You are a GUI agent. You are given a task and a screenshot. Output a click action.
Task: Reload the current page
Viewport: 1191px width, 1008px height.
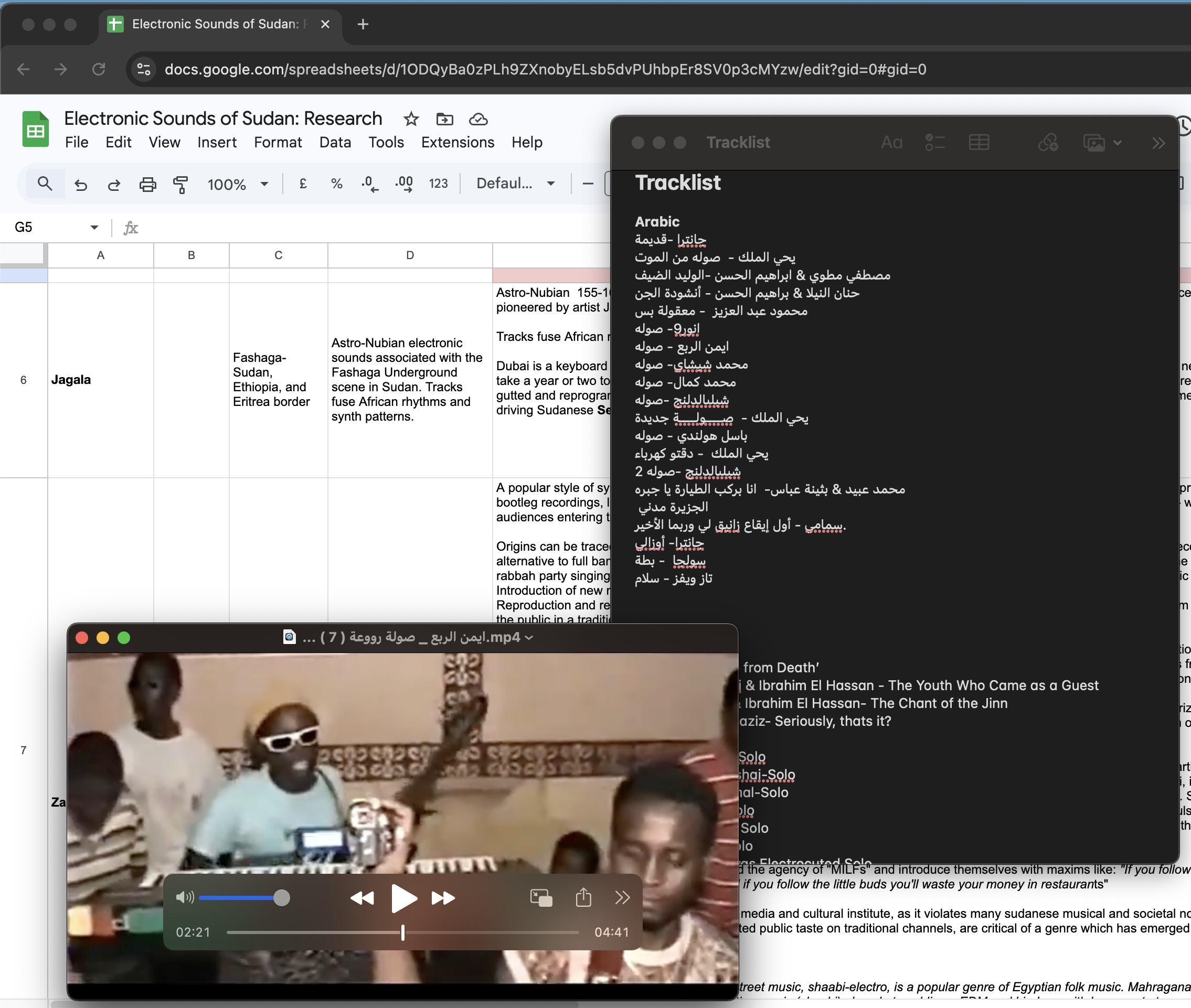pyautogui.click(x=98, y=69)
